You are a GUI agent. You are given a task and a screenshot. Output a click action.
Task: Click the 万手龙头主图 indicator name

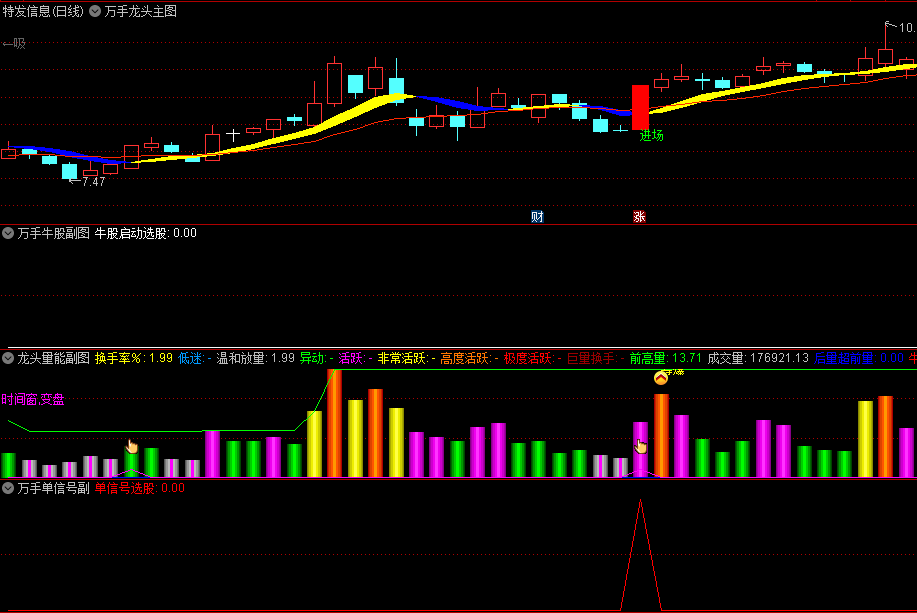[140, 11]
